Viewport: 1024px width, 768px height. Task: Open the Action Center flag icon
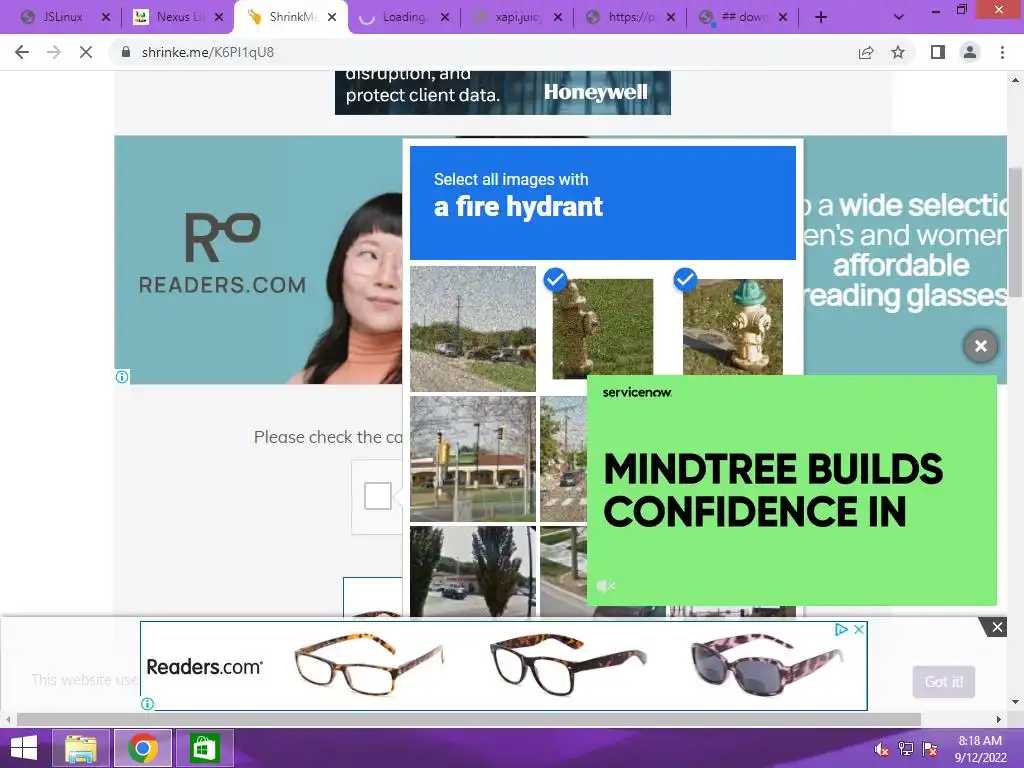tap(930, 749)
